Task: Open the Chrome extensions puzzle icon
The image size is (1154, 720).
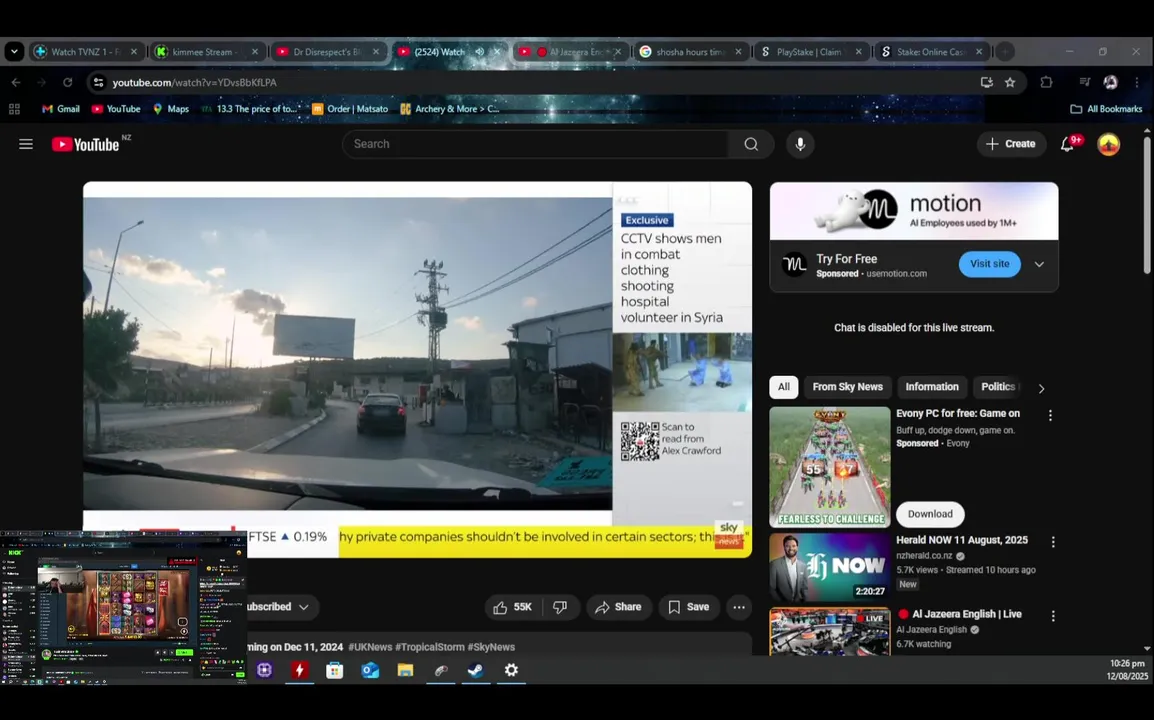Action: point(1046,82)
